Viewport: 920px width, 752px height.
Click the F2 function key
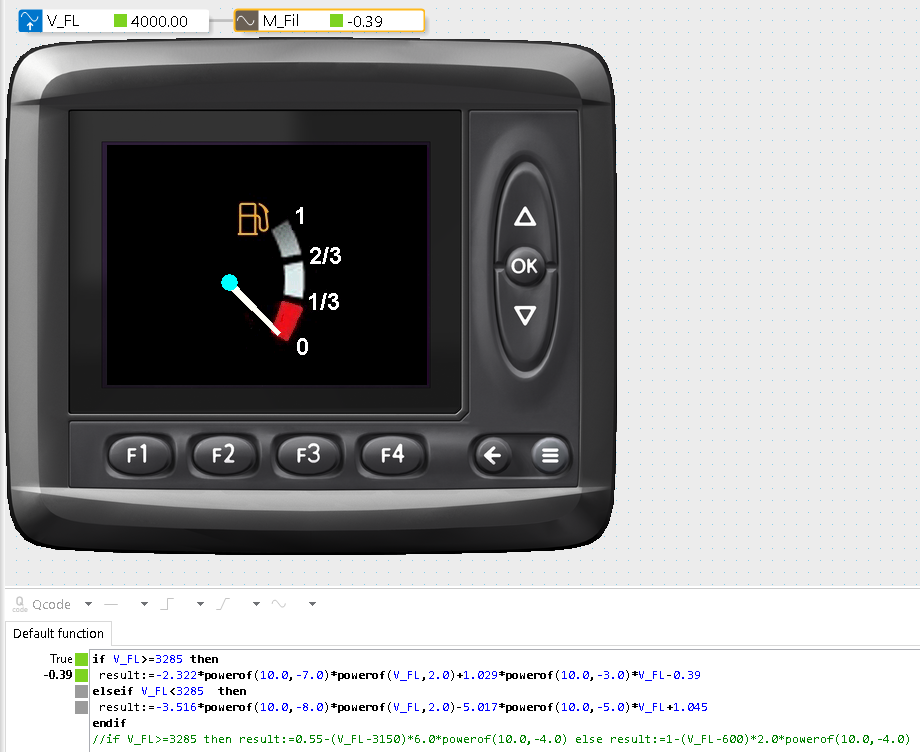[x=224, y=455]
